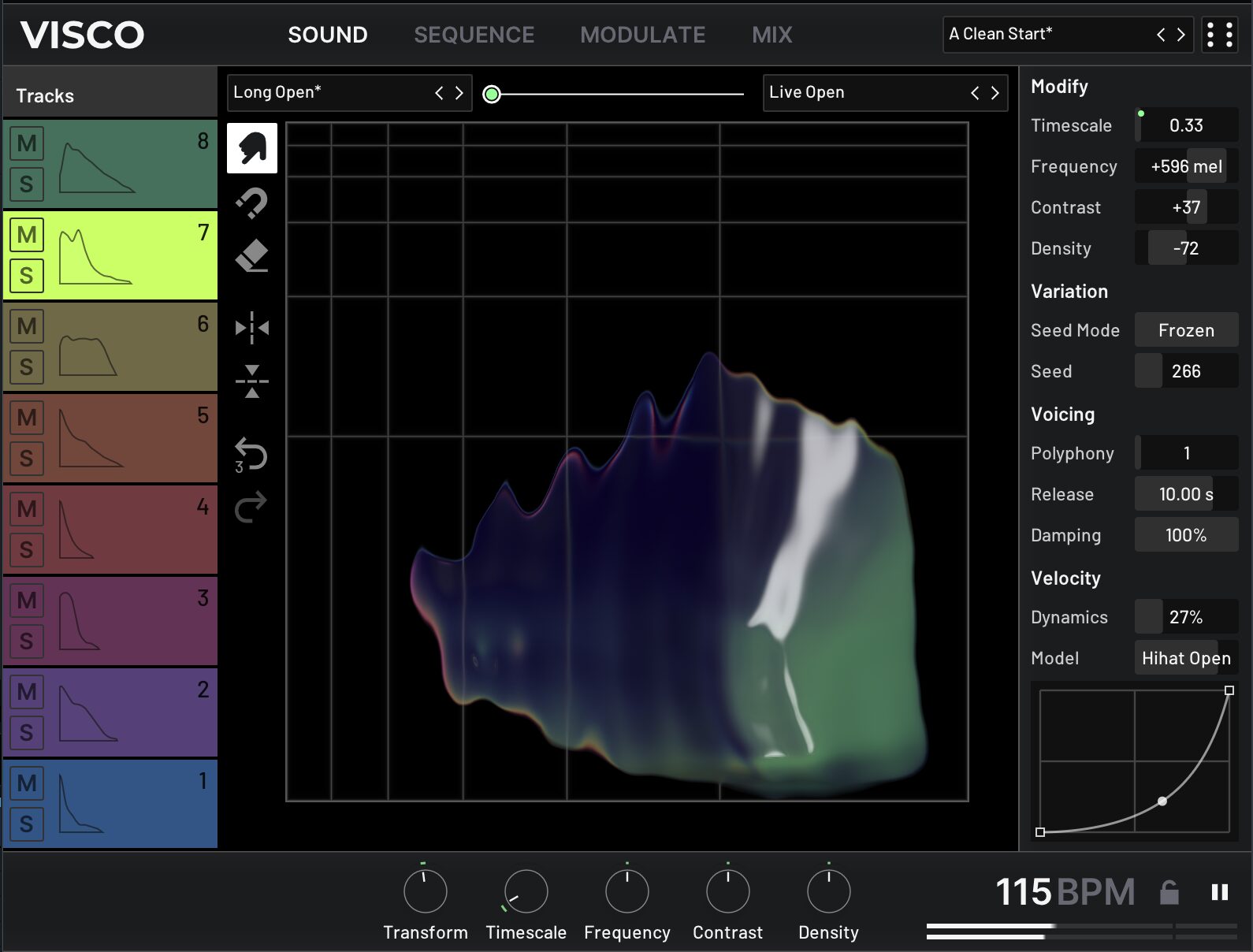Solo track 8
Image resolution: width=1253 pixels, height=952 pixels.
(27, 184)
